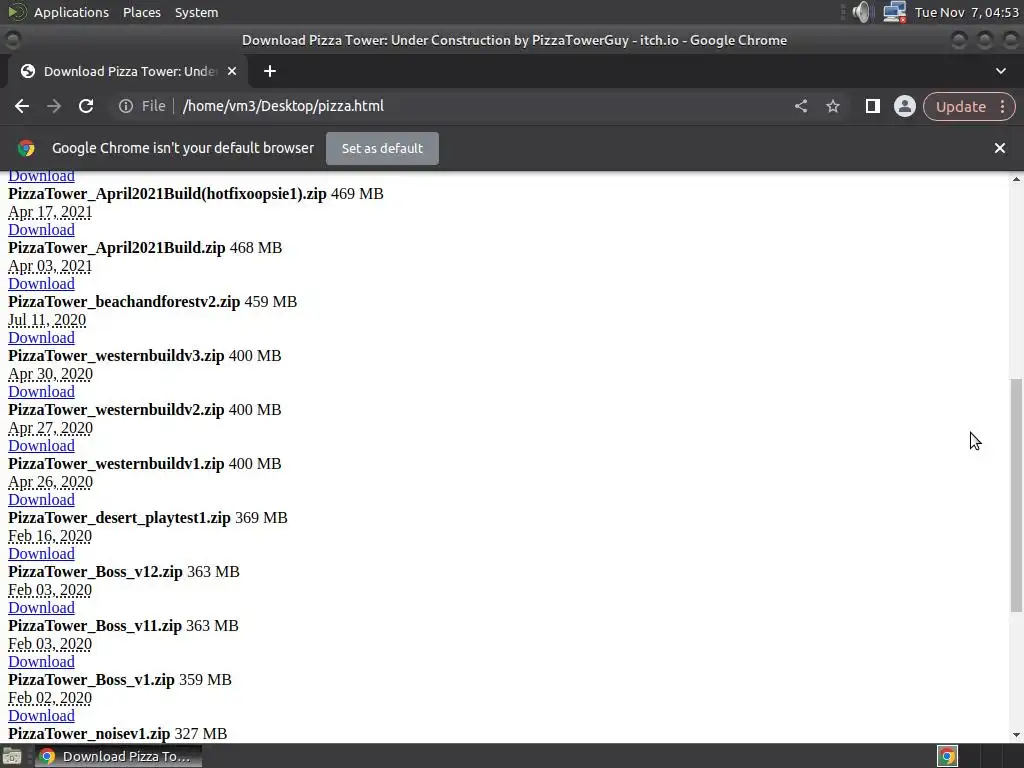Open the Chrome profile avatar

click(904, 106)
